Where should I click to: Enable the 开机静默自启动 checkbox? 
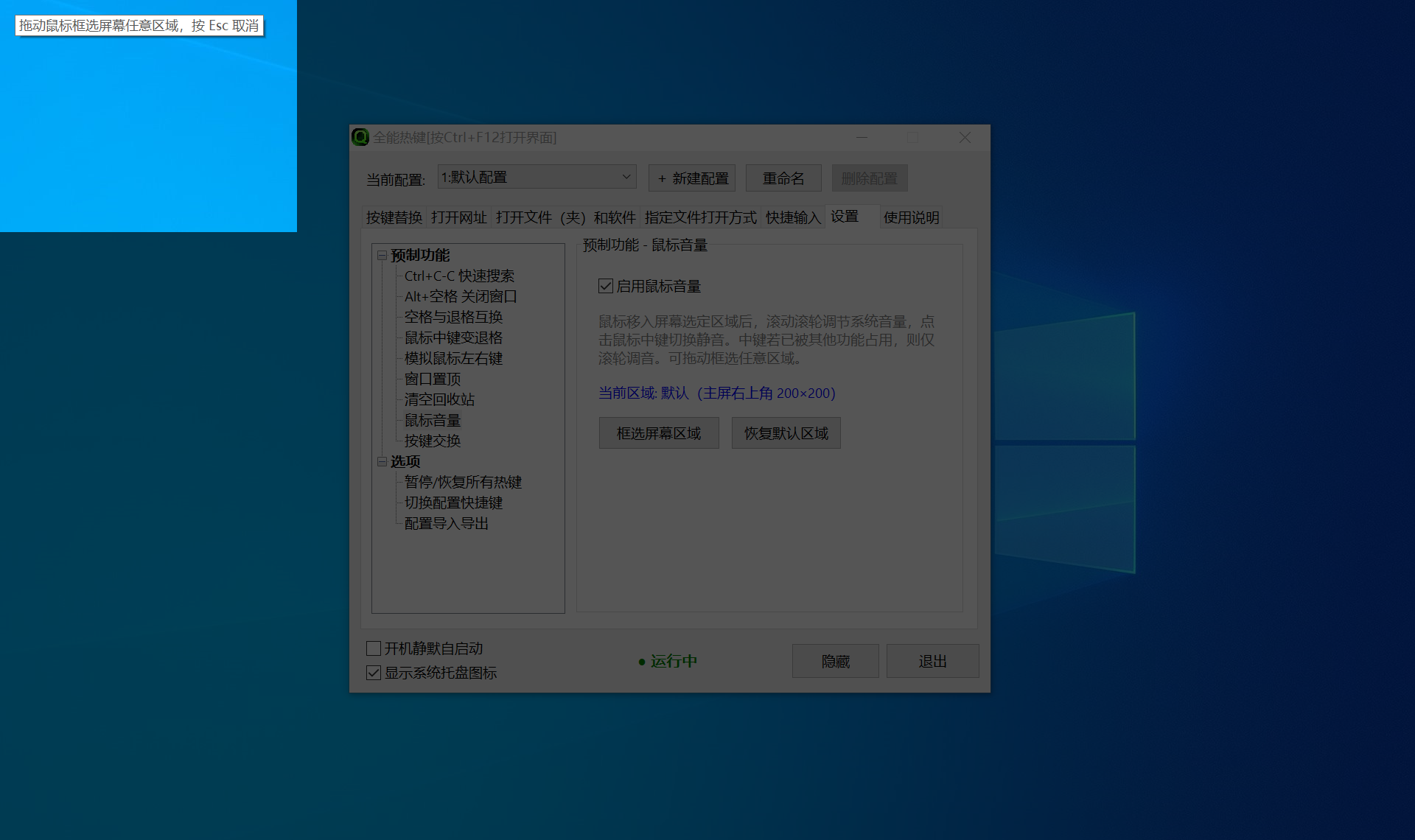click(374, 648)
